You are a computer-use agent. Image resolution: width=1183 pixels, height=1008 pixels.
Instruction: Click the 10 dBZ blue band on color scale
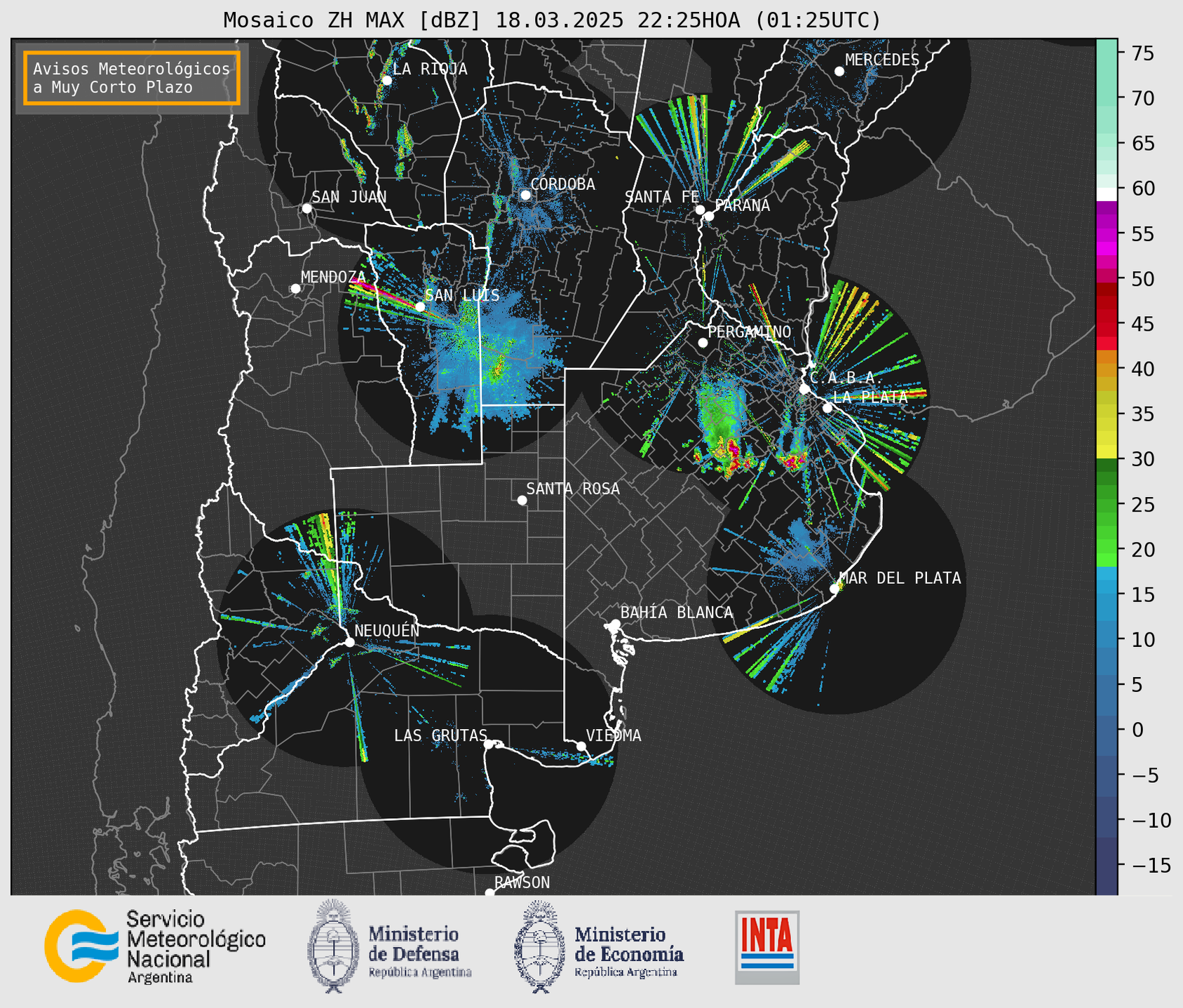pyautogui.click(x=1107, y=639)
